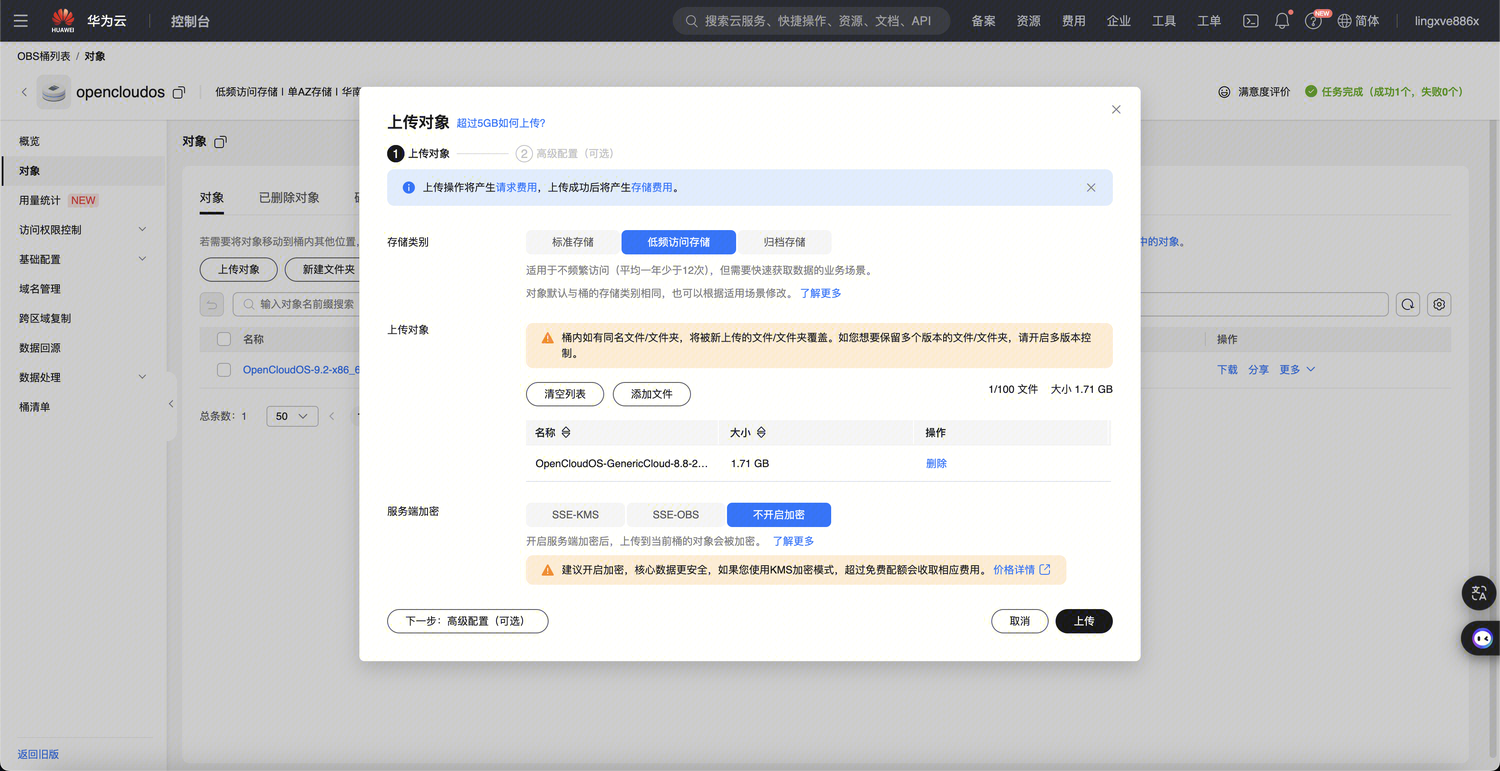1500x771 pixels.
Task: Switch language via globe 简体
Action: pyautogui.click(x=1358, y=21)
